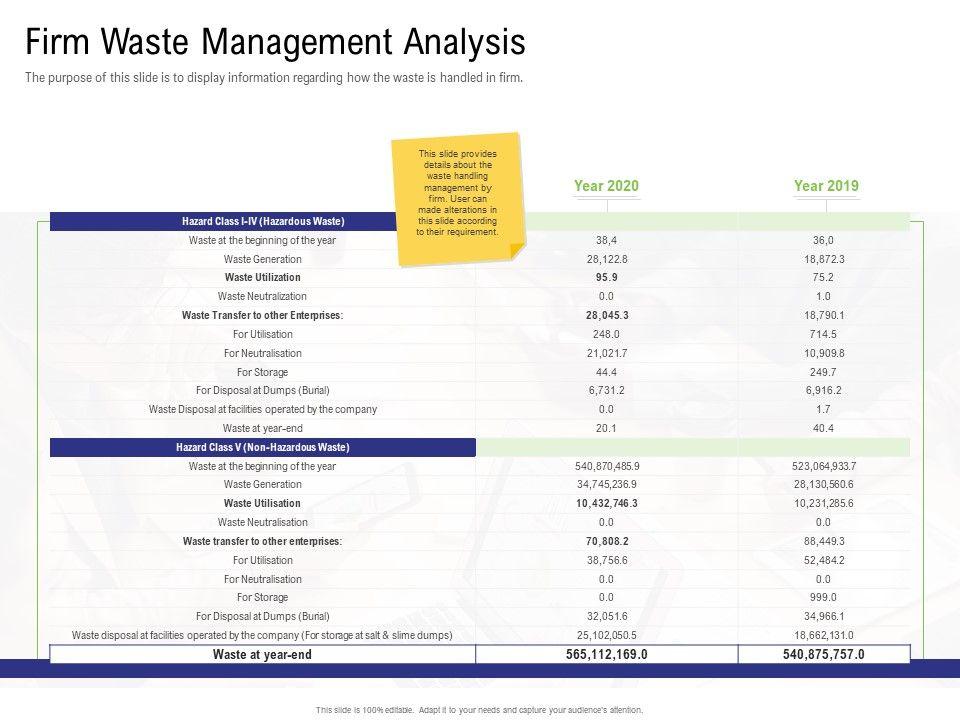The image size is (960, 720).
Task: Click the 28,045.3 waste transfer value
Action: pyautogui.click(x=606, y=315)
